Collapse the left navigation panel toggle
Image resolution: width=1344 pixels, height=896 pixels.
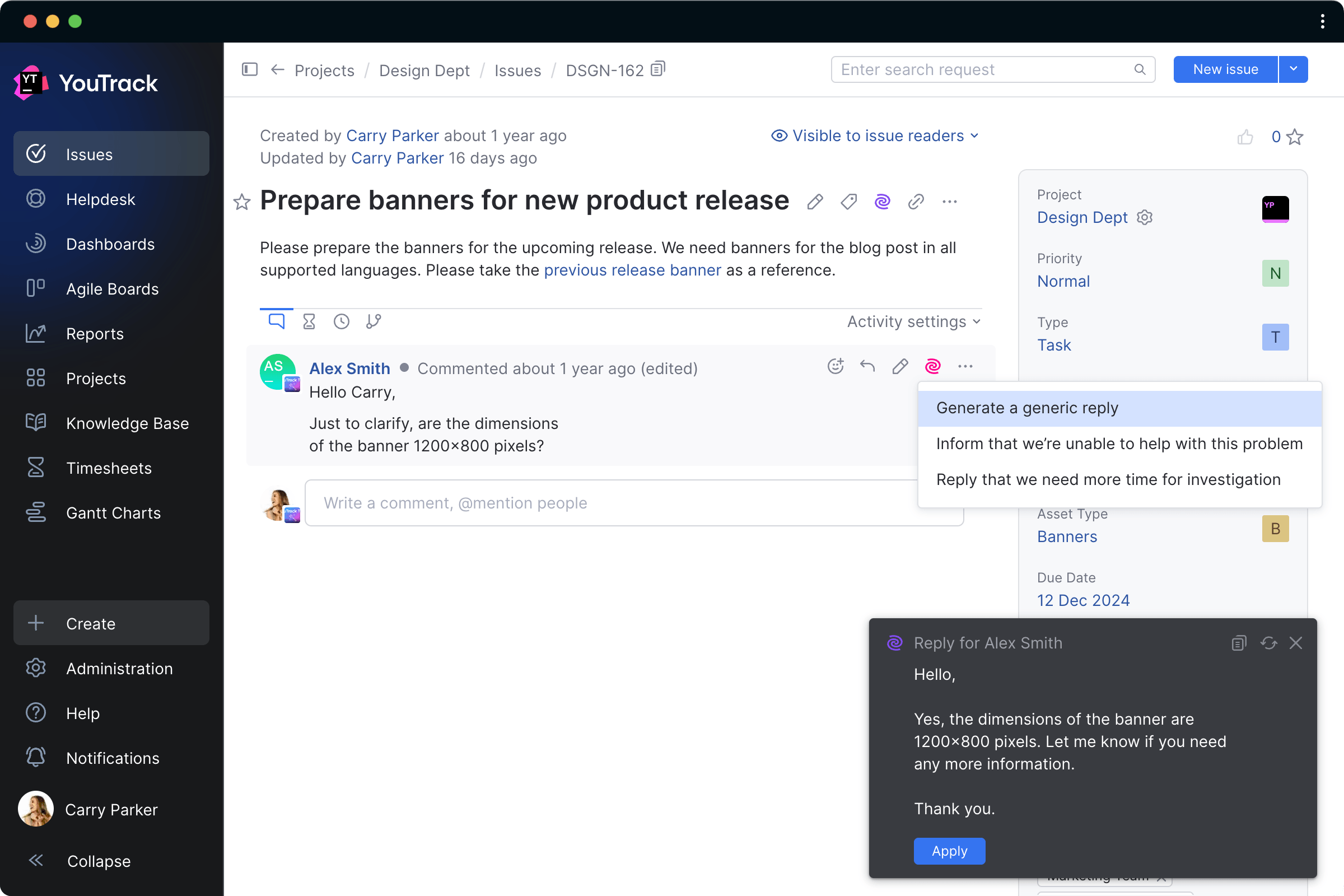250,69
